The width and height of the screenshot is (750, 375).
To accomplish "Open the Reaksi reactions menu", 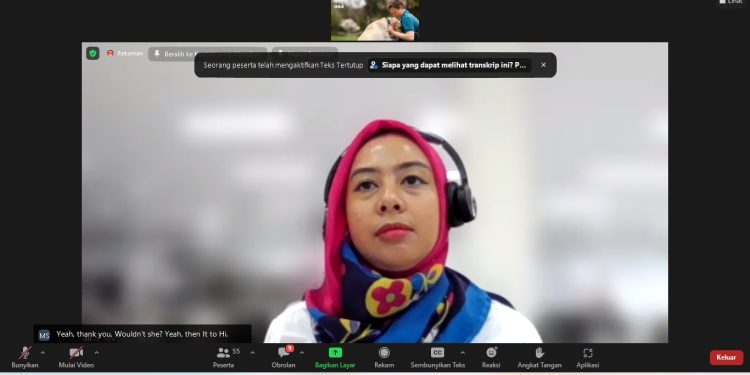I will tap(491, 357).
